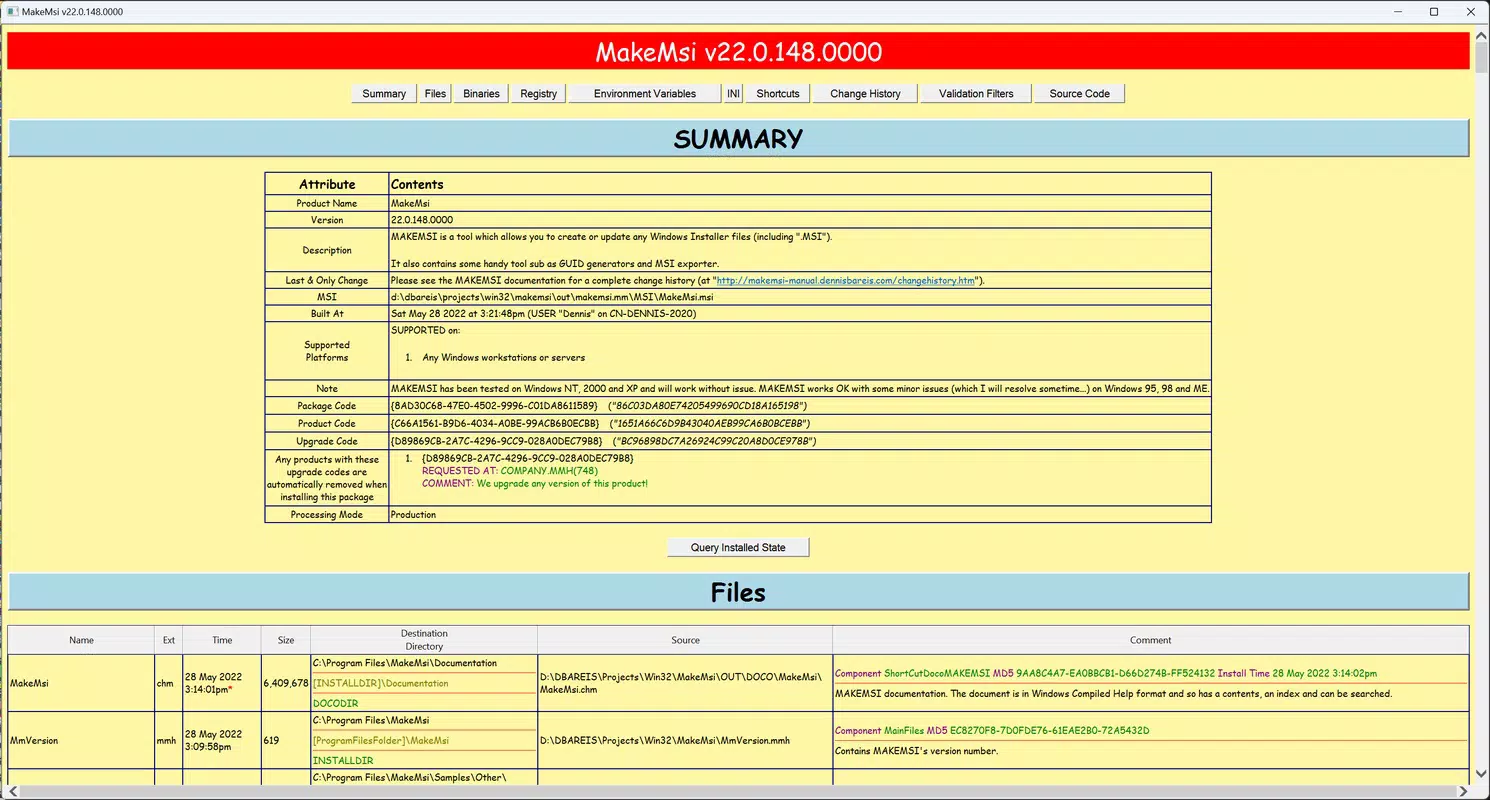1490x800 pixels.
Task: Click the Destination Directory column header
Action: [424, 640]
